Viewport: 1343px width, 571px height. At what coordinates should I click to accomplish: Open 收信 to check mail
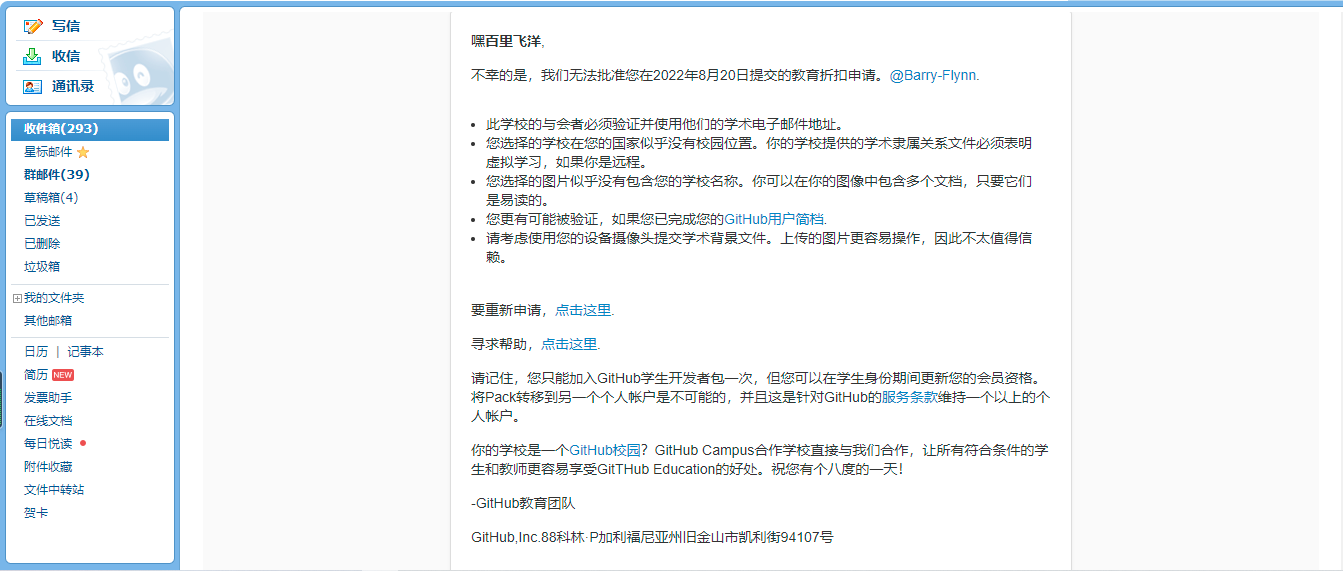point(66,56)
